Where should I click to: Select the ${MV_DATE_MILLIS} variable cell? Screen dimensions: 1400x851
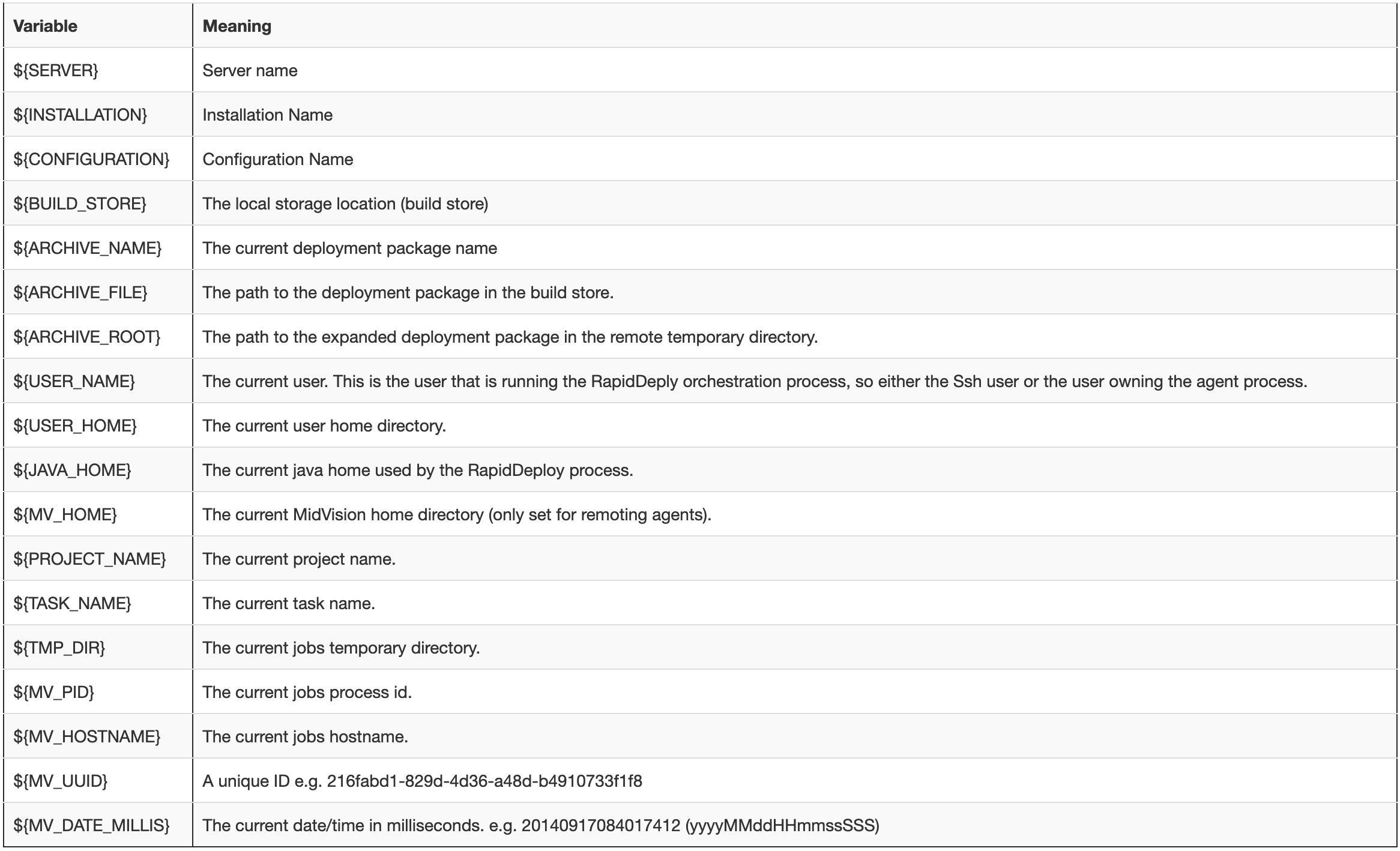98,825
